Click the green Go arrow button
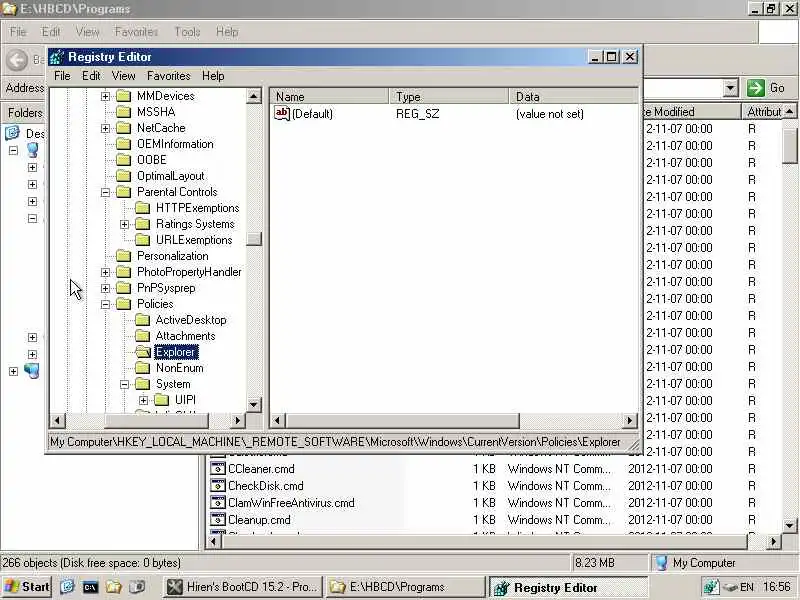 point(756,88)
